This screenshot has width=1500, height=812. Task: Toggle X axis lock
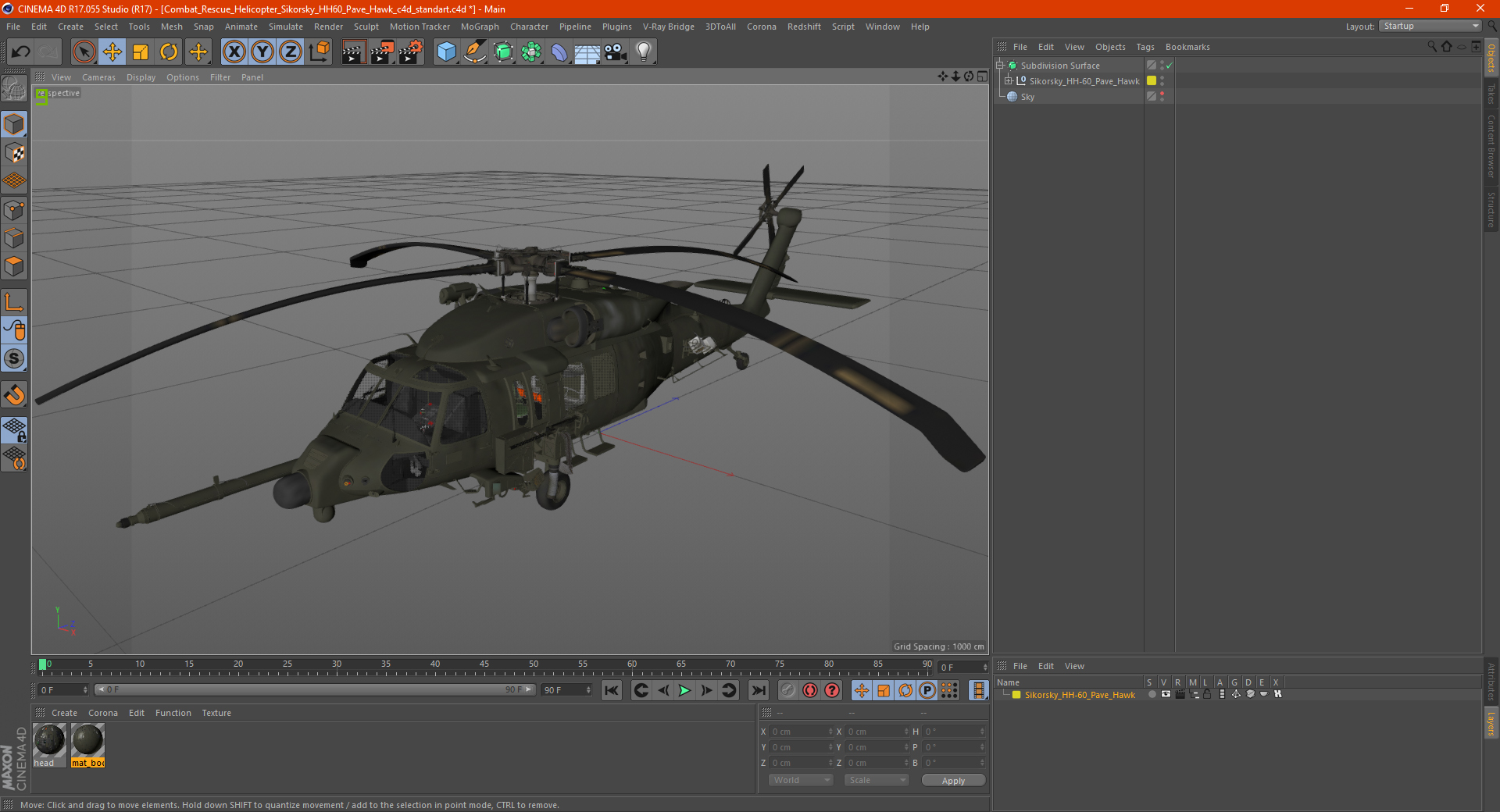coord(234,52)
